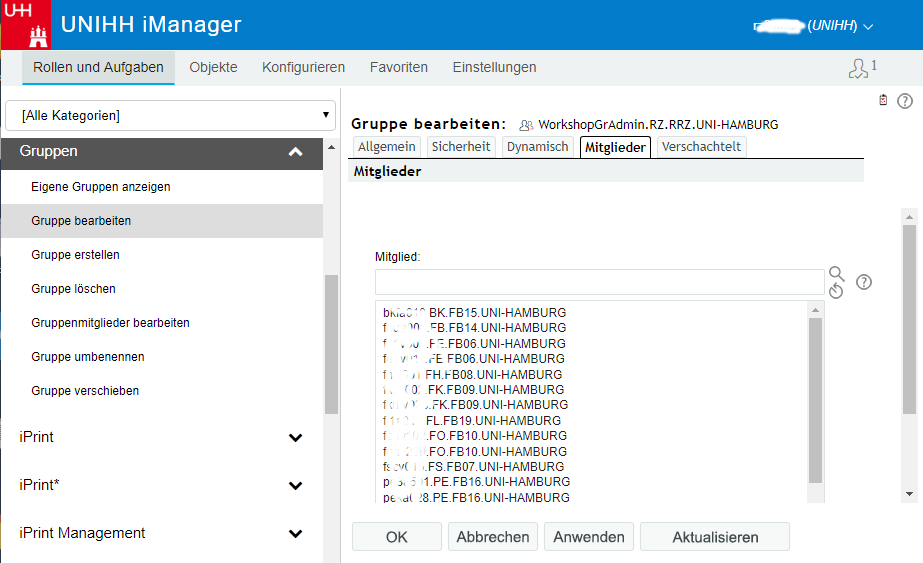Image resolution: width=923 pixels, height=563 pixels.
Task: Open the clipboard task icon
Action: [x=883, y=100]
